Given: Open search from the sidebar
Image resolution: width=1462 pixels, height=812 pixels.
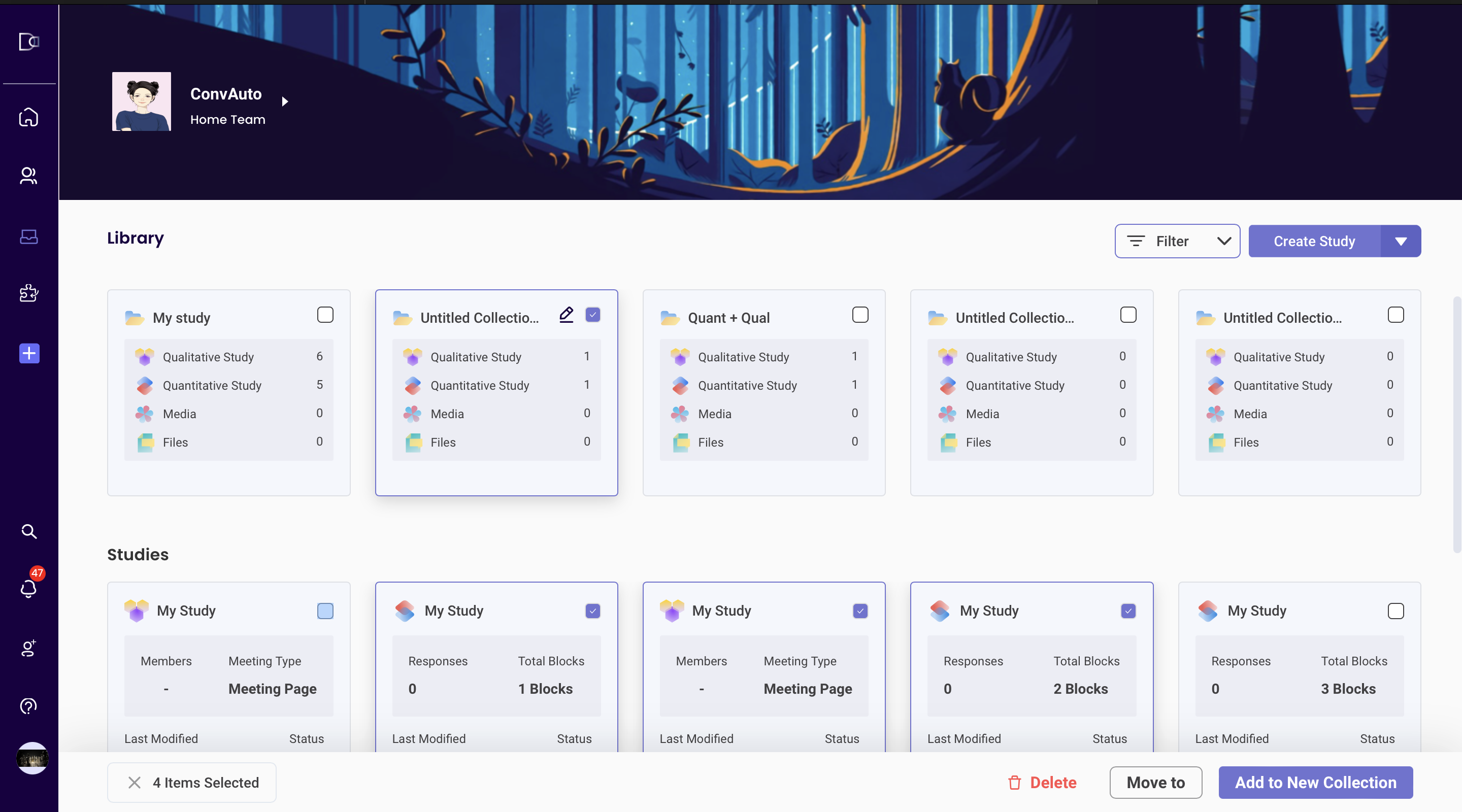Looking at the screenshot, I should pos(28,531).
